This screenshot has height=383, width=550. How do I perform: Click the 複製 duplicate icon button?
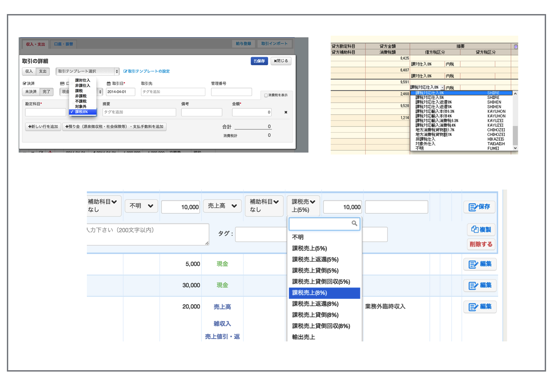pos(481,229)
